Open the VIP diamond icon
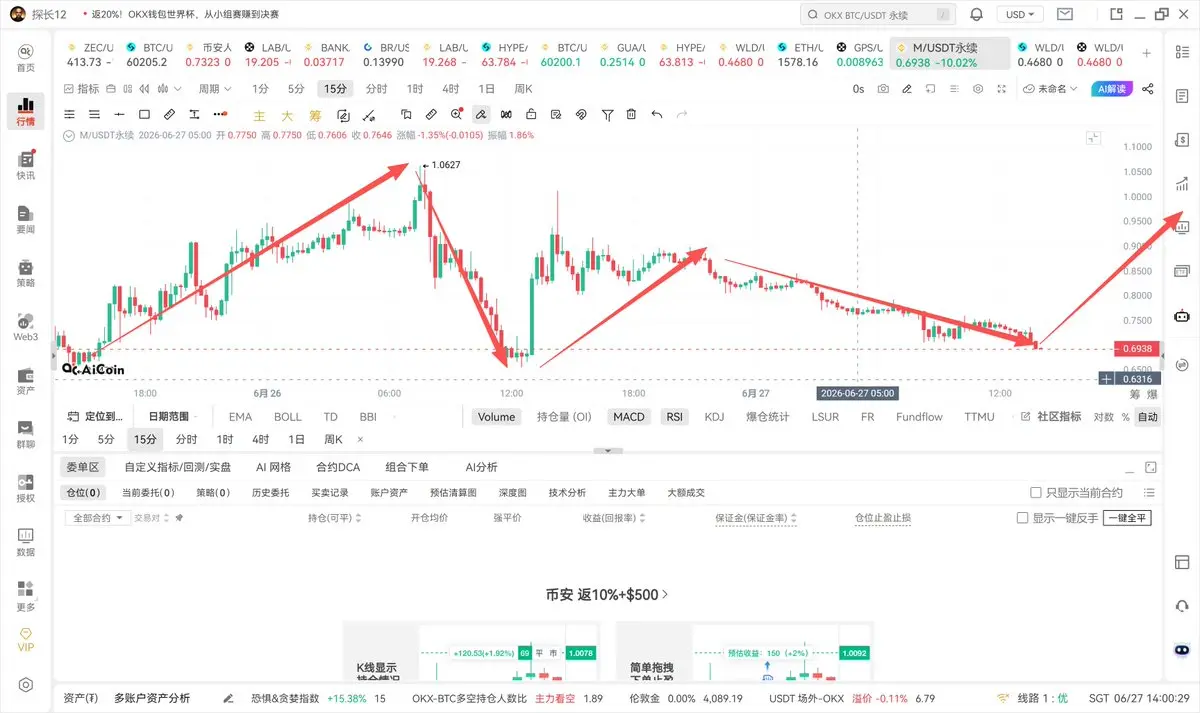 [25, 639]
